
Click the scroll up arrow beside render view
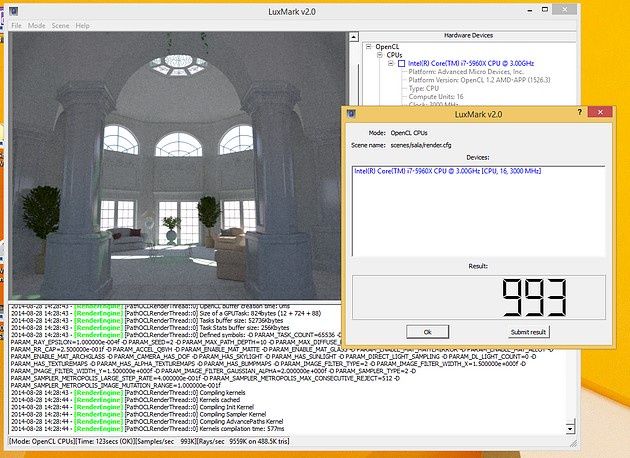tap(353, 37)
